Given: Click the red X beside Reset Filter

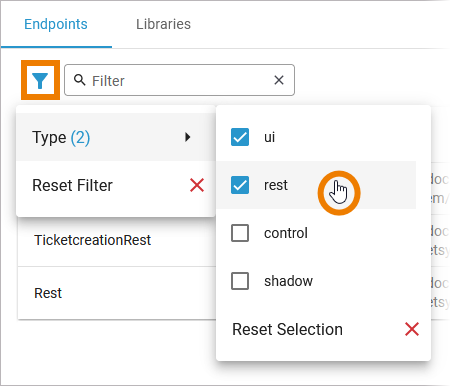Looking at the screenshot, I should (197, 185).
